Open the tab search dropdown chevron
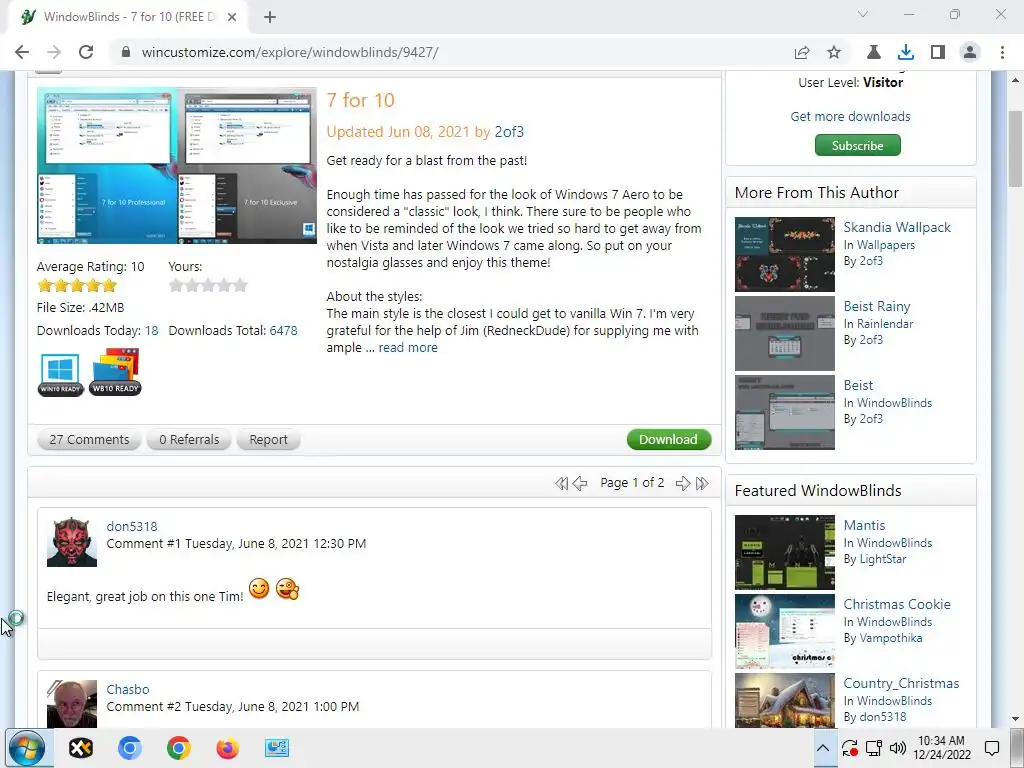Screen dimensions: 1024x768 863,14
